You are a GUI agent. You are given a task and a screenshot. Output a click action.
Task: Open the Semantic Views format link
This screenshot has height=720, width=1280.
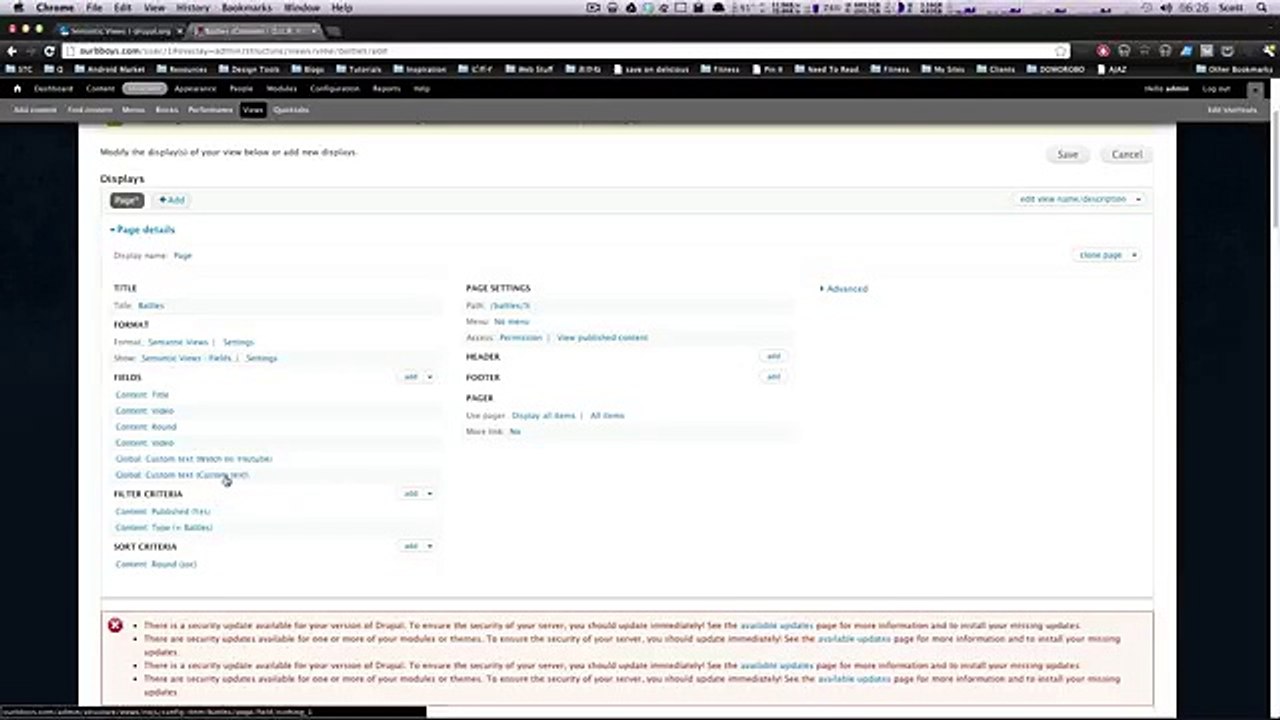178,342
